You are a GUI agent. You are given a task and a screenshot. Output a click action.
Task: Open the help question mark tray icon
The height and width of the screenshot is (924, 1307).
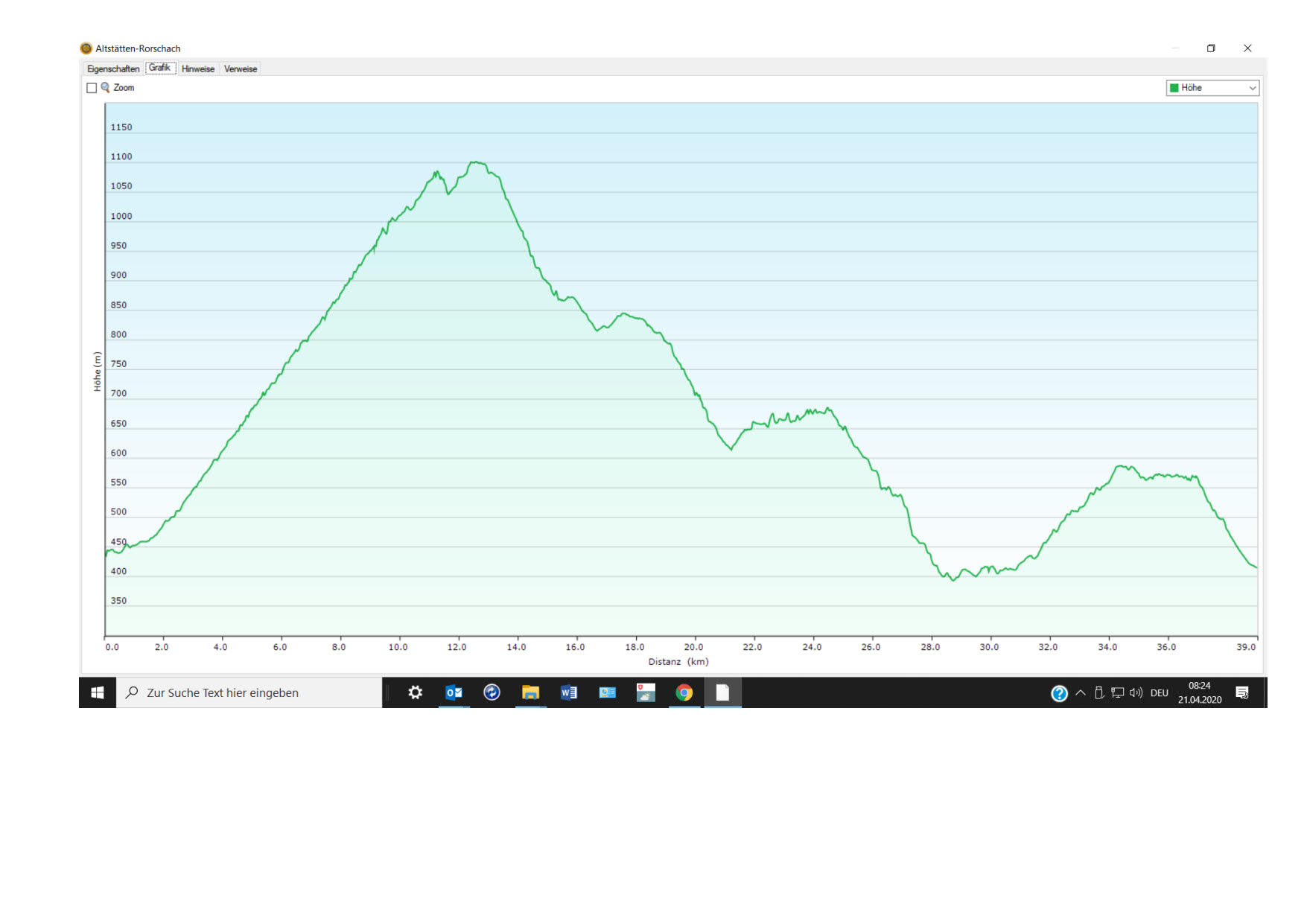tap(1059, 693)
